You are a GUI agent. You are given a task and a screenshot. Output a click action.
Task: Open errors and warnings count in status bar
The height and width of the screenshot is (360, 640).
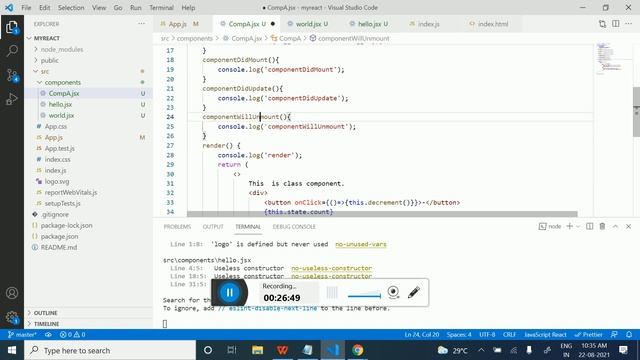pyautogui.click(x=72, y=334)
